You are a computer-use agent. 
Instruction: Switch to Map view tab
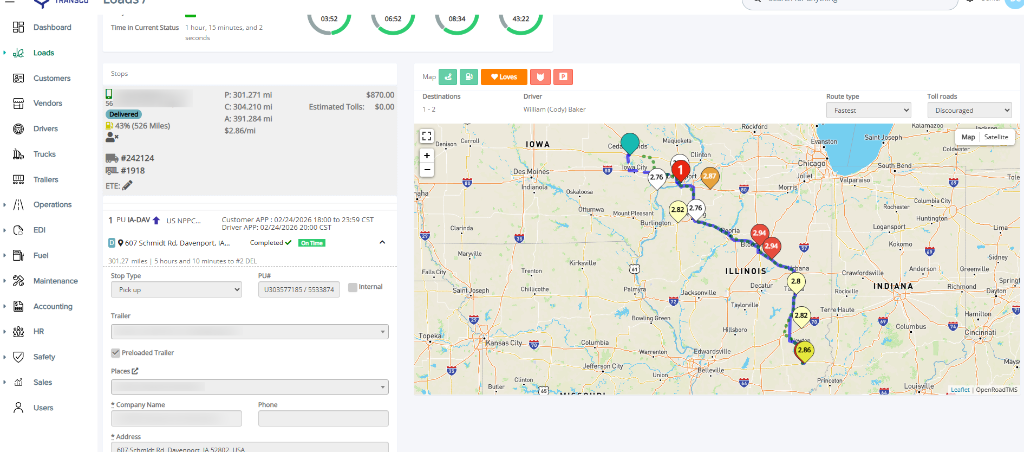[x=968, y=137]
